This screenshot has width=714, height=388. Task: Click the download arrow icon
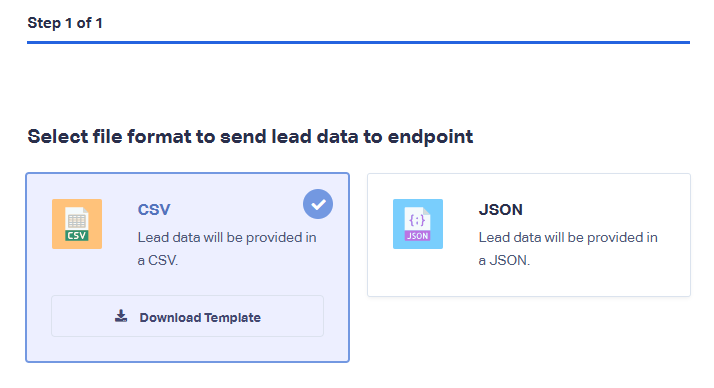[x=121, y=316]
